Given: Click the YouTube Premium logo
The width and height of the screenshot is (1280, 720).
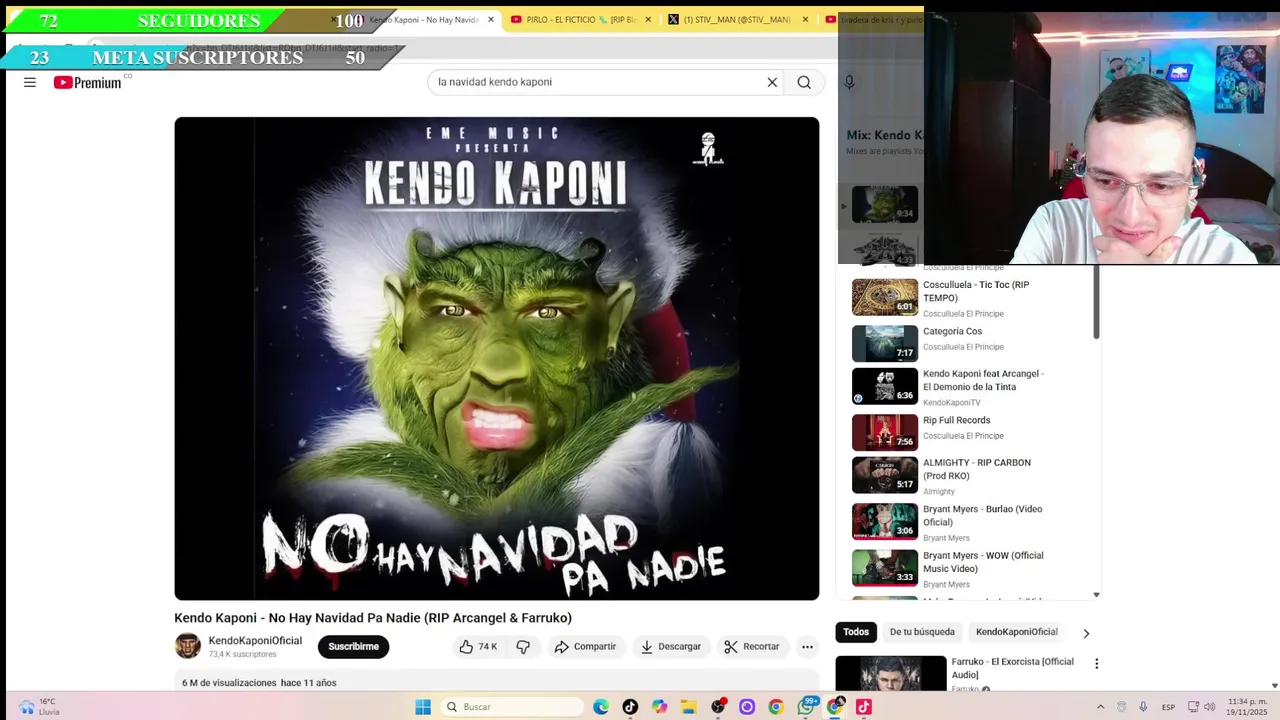Looking at the screenshot, I should 88,82.
